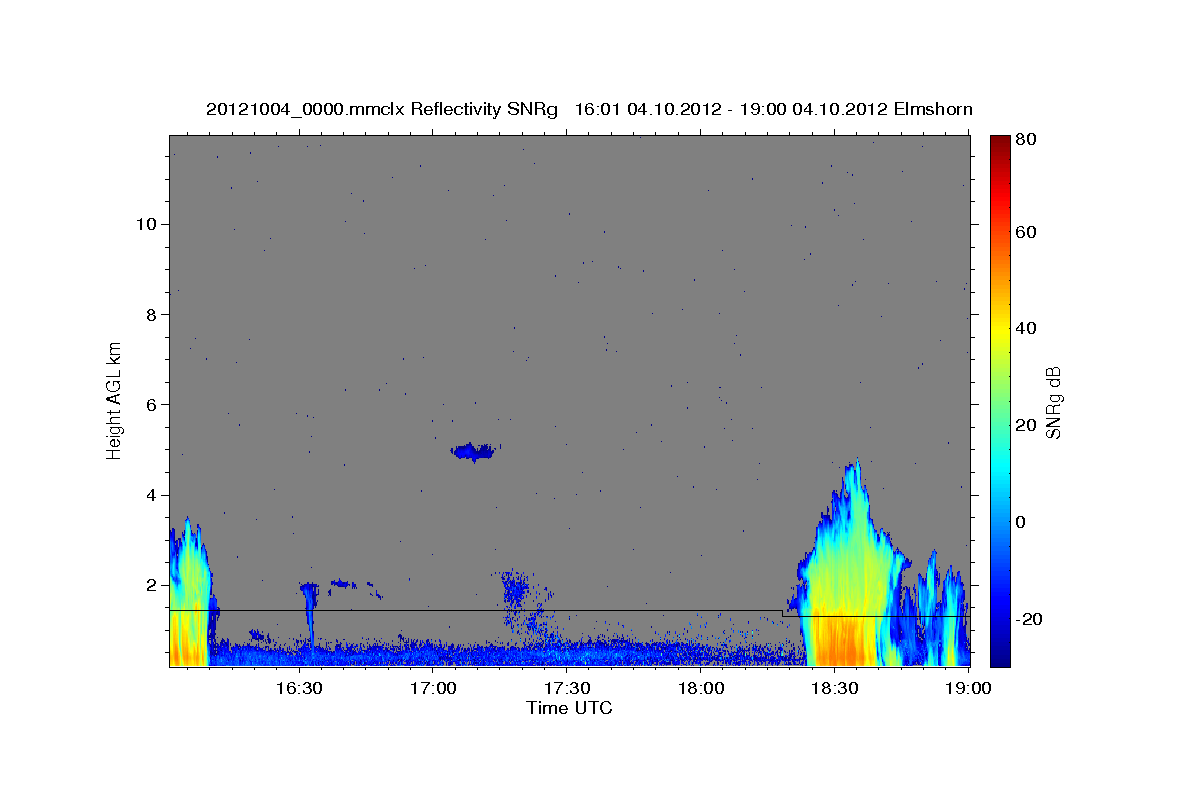Click the height tick label 2
The image size is (1200, 800).
tap(150, 584)
